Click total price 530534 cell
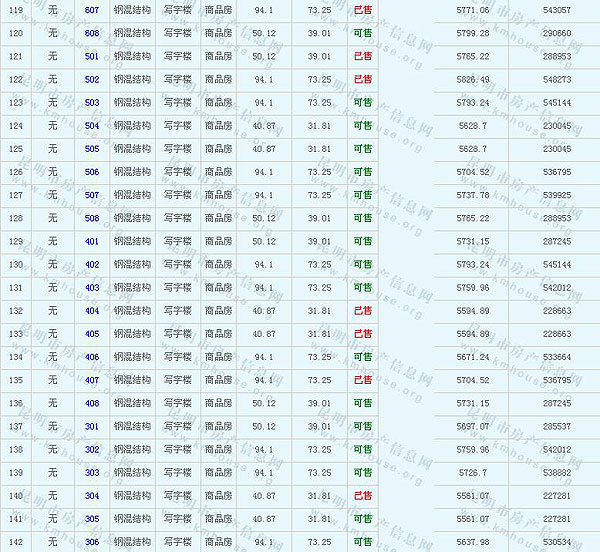The height and width of the screenshot is (552, 600). point(556,542)
